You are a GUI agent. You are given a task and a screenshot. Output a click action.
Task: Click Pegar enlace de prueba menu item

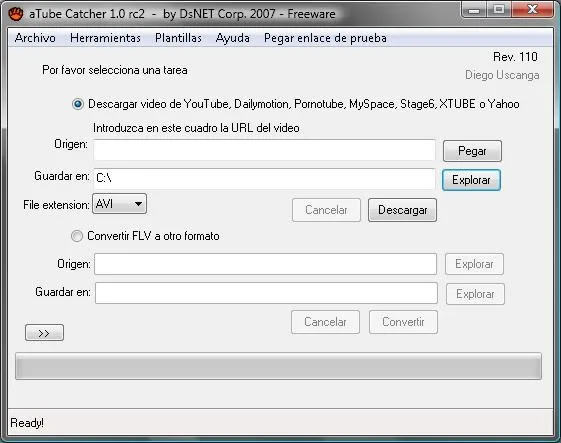point(325,38)
